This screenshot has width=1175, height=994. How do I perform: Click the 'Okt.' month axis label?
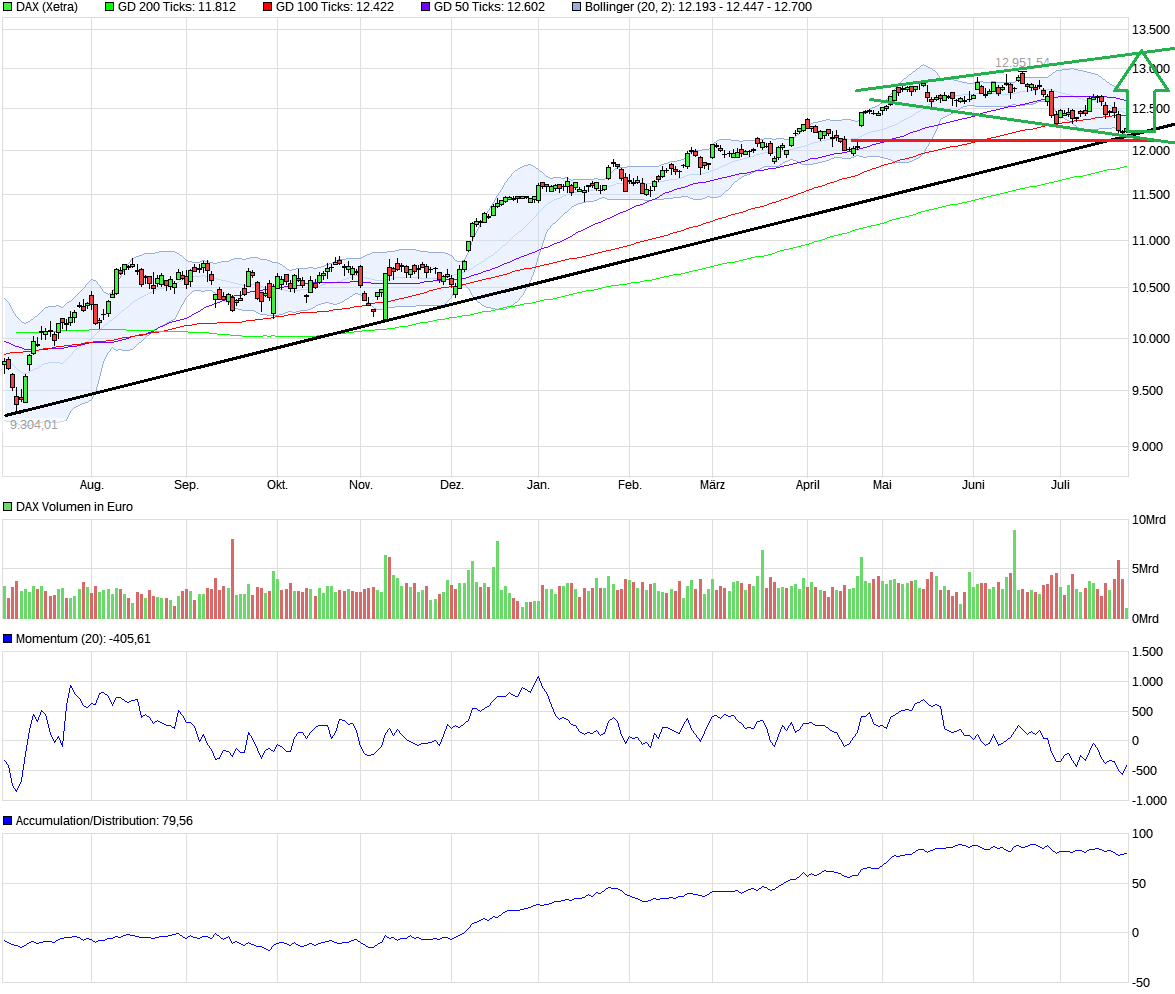point(277,485)
